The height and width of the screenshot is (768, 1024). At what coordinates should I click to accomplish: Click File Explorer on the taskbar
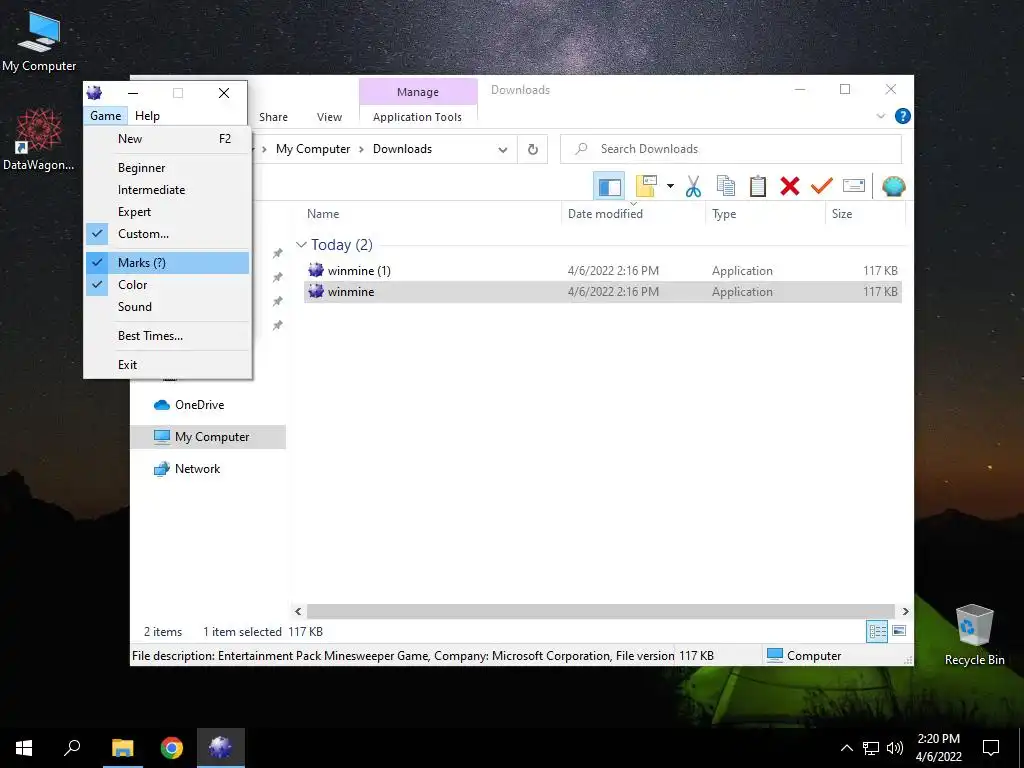click(x=122, y=748)
